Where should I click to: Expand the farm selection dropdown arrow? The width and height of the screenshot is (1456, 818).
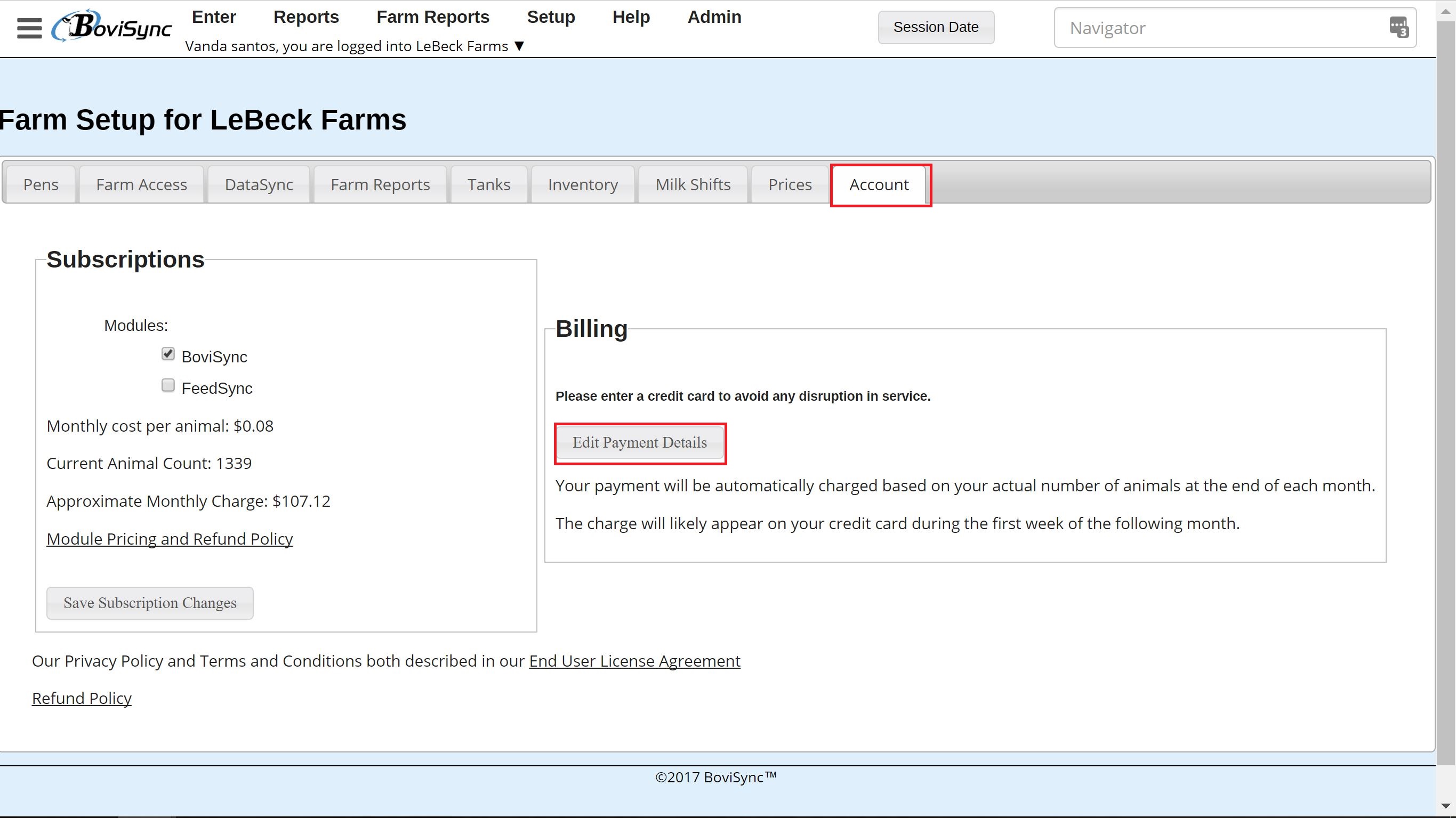point(519,46)
